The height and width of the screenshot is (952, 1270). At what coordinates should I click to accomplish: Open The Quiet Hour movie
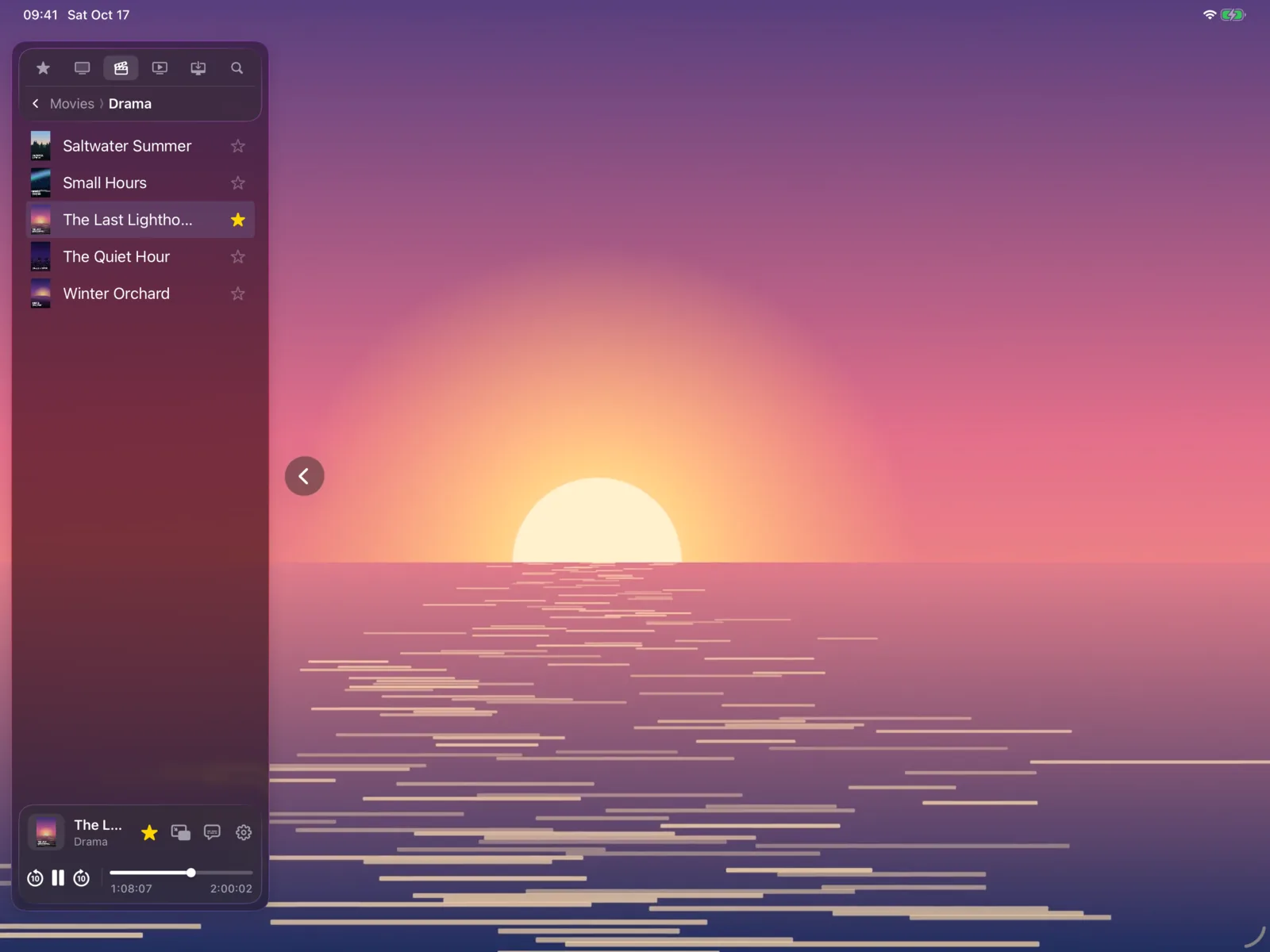[140, 257]
